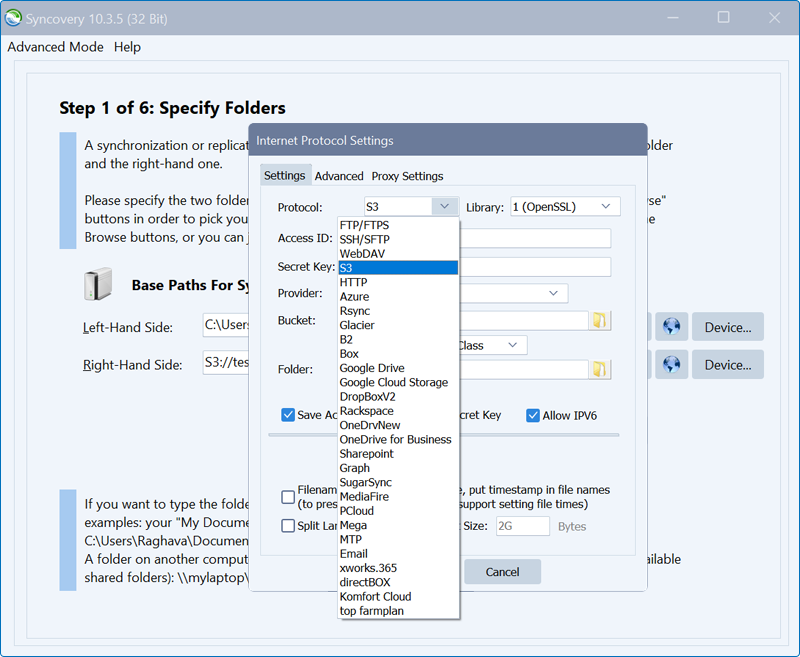Pick Box from the protocol list
Image resolution: width=800 pixels, height=657 pixels.
[398, 353]
